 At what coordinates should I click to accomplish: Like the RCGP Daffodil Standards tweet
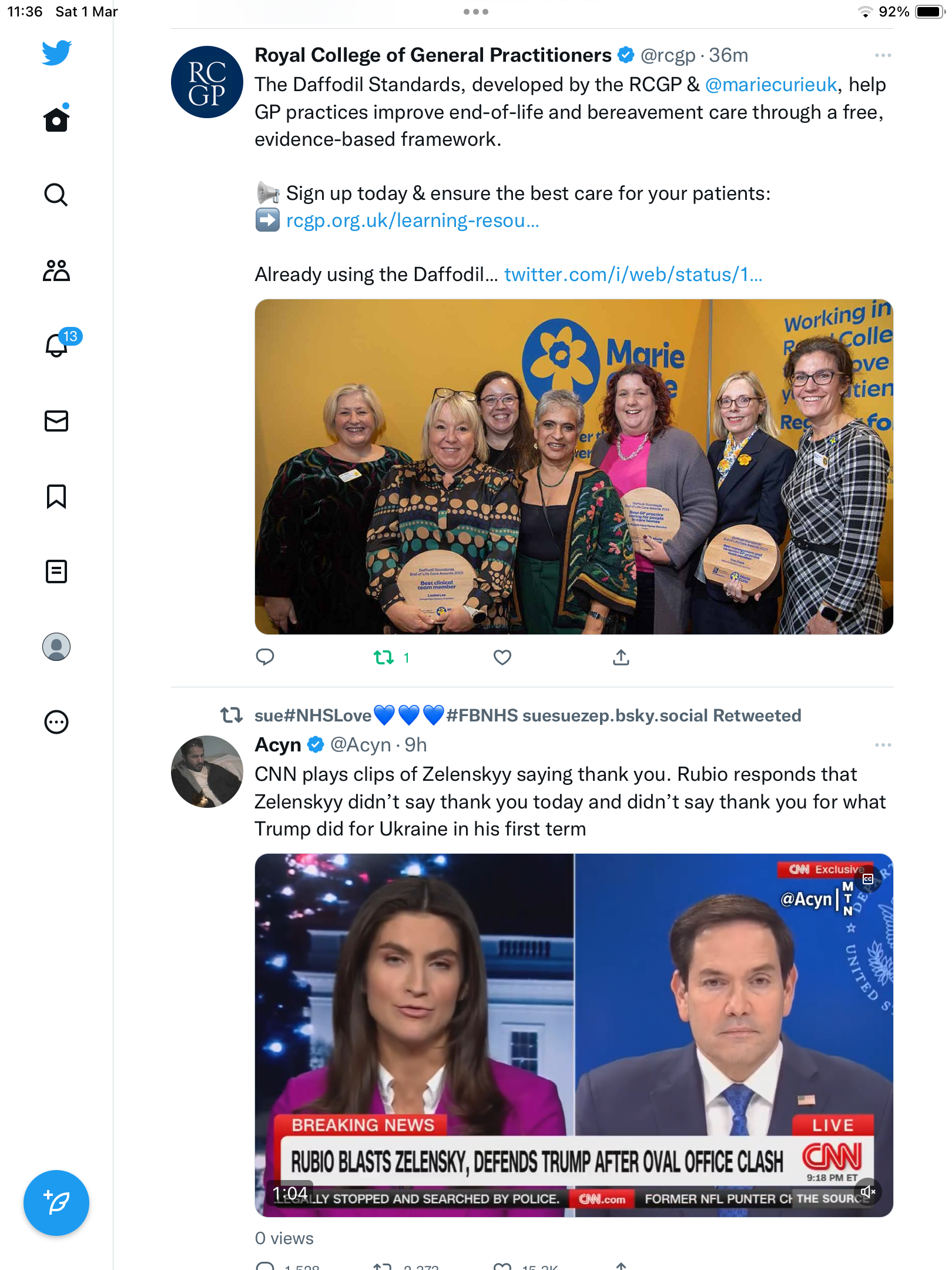[502, 657]
